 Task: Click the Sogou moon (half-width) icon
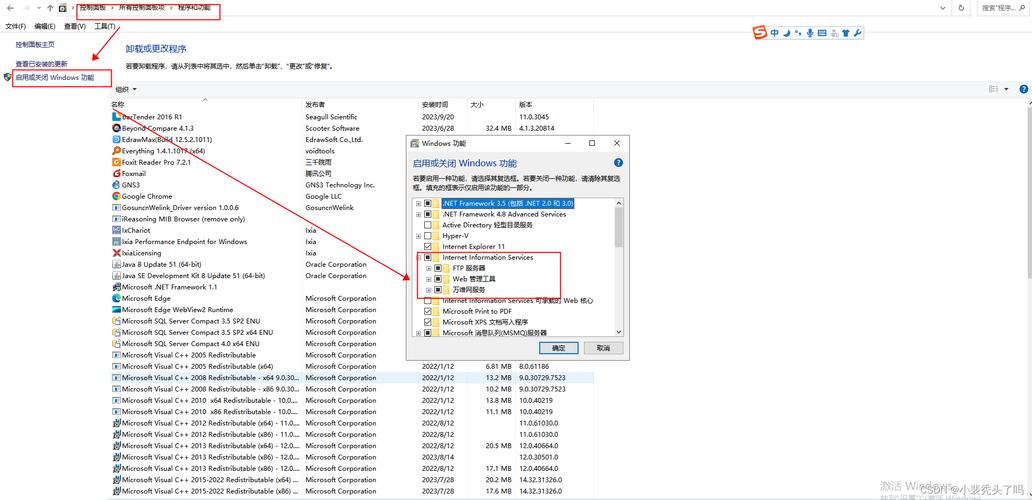pos(787,33)
